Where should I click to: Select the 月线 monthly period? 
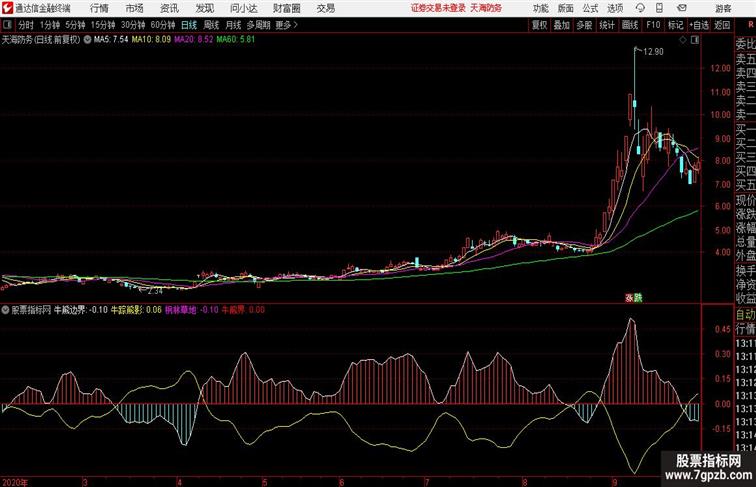(233, 25)
